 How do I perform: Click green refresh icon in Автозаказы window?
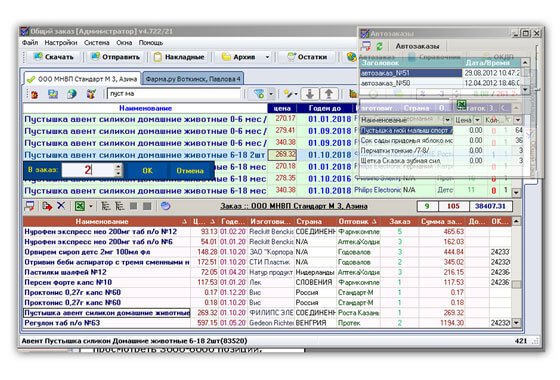click(x=379, y=46)
